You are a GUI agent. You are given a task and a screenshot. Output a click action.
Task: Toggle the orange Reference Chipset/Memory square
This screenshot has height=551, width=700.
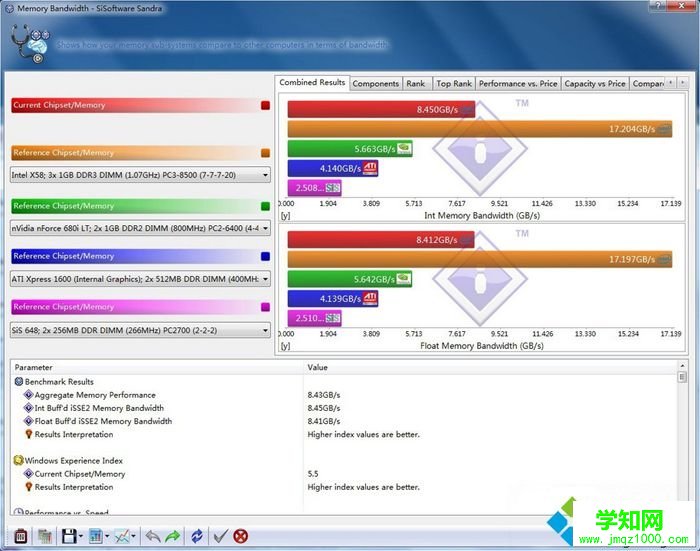click(265, 153)
